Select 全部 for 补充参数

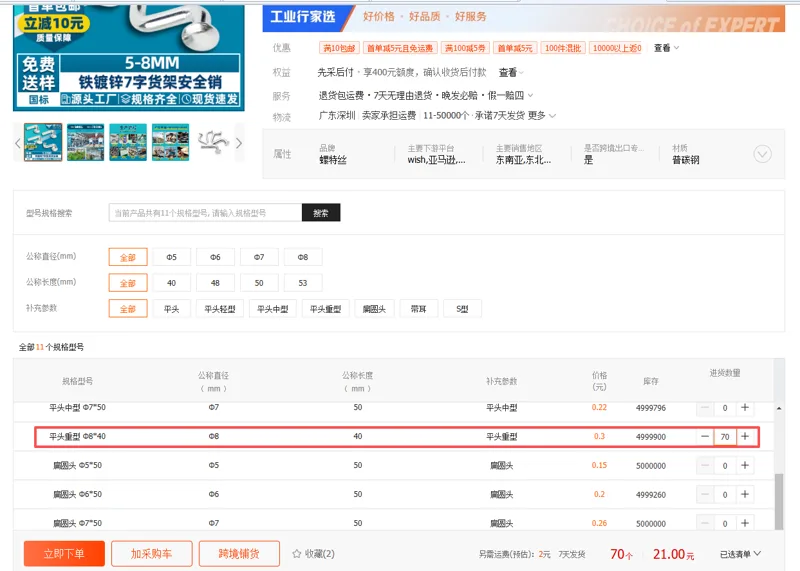coord(128,309)
